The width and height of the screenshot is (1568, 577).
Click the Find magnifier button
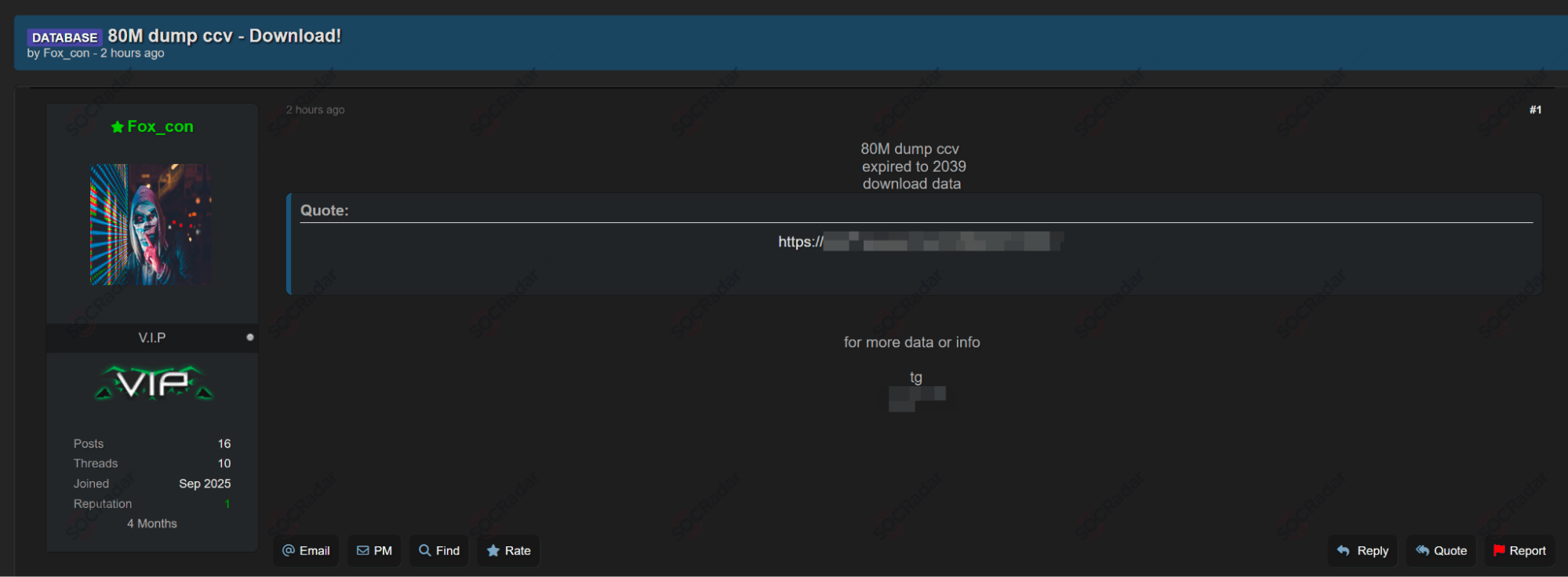coord(439,550)
